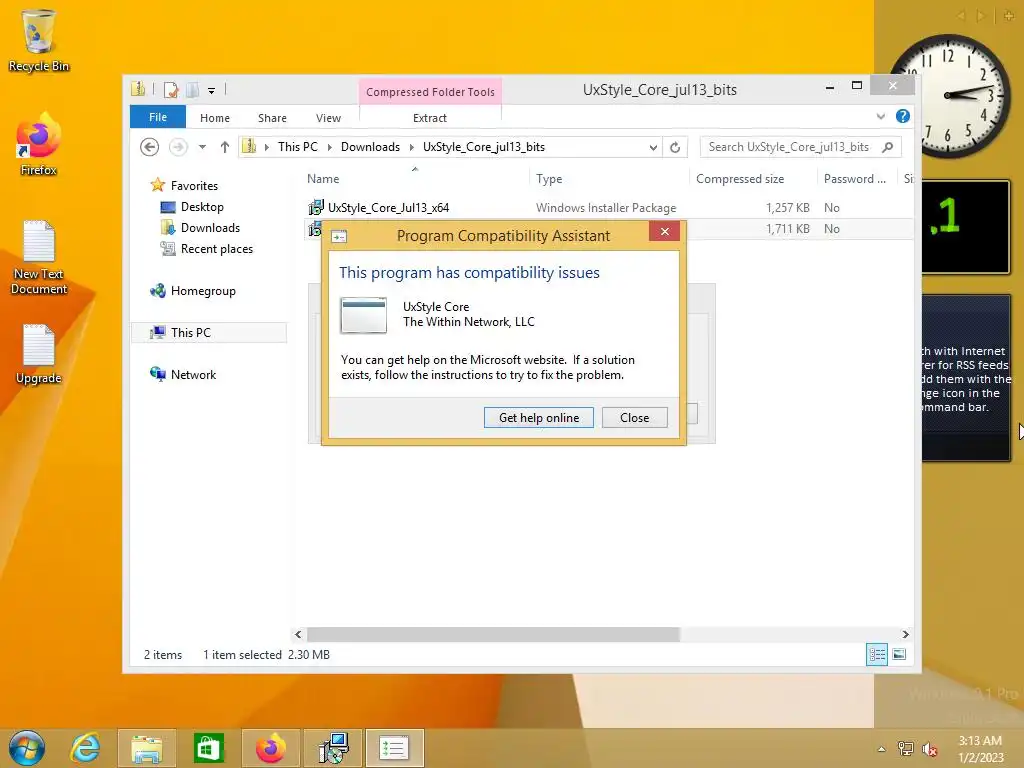Click the Windows Installer taskbar icon
The width and height of the screenshot is (1024, 768).
click(x=333, y=748)
